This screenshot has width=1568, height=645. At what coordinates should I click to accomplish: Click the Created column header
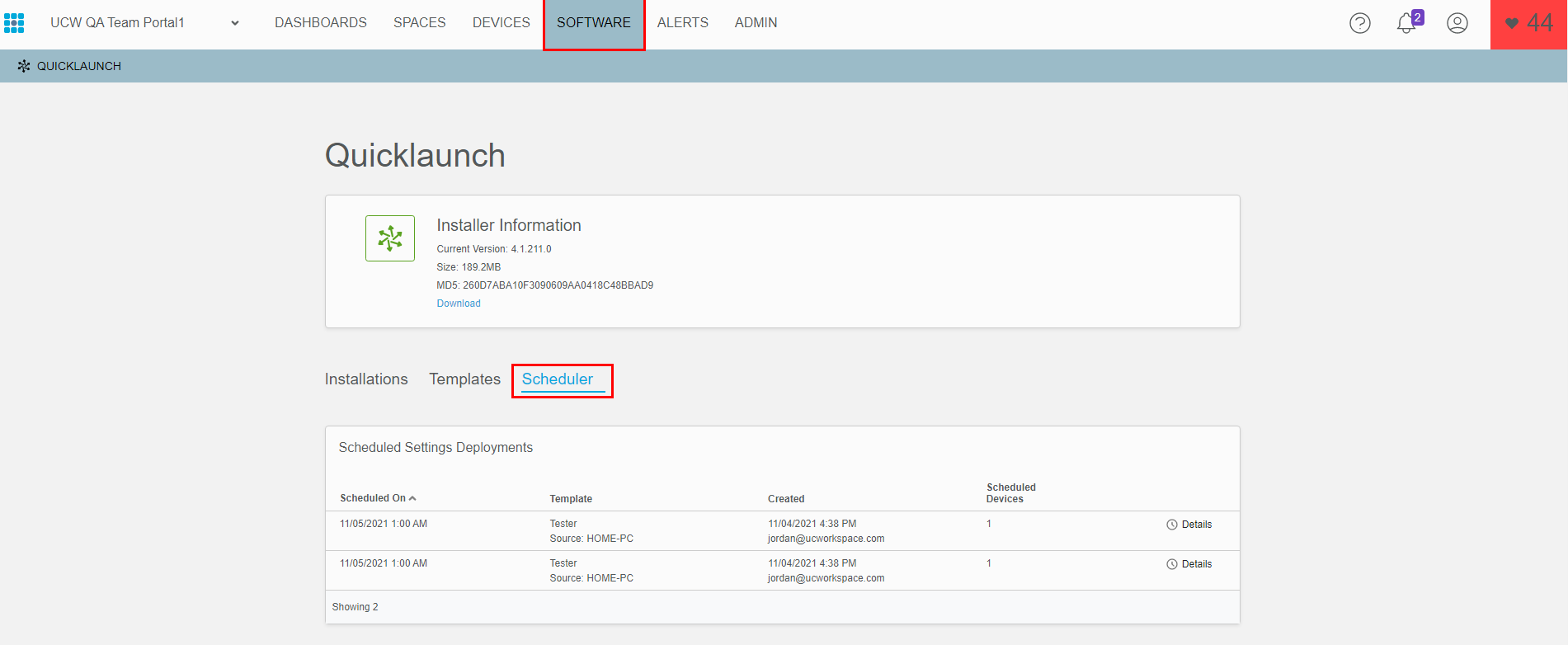click(786, 499)
